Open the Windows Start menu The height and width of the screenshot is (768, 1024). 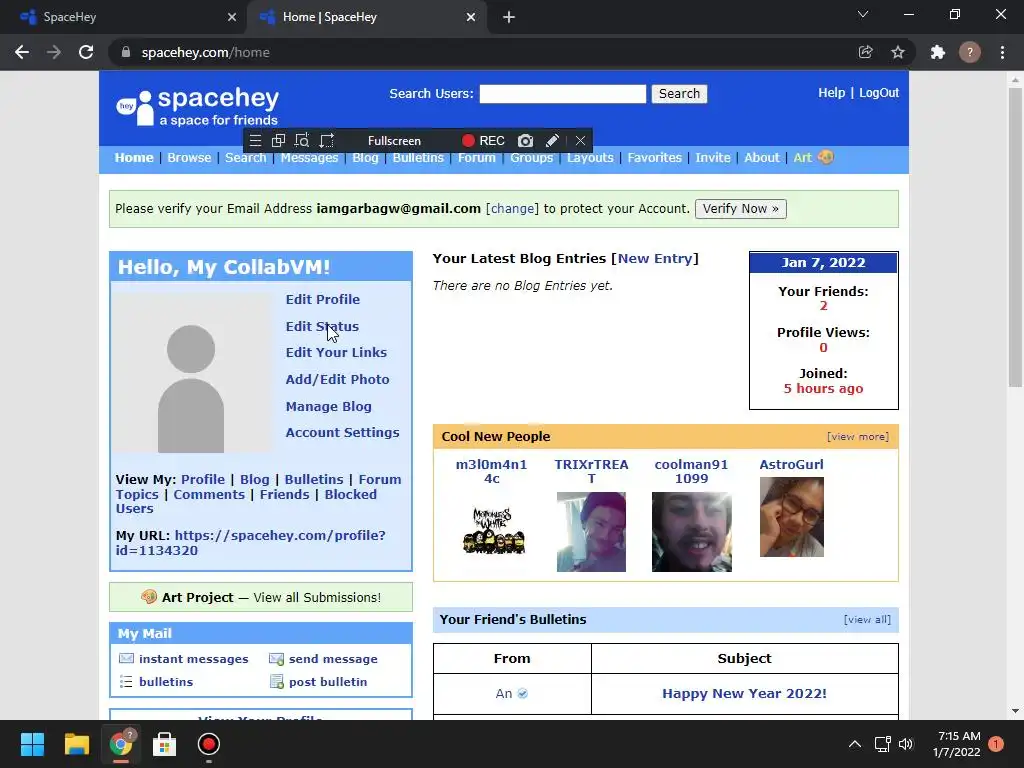click(x=32, y=744)
